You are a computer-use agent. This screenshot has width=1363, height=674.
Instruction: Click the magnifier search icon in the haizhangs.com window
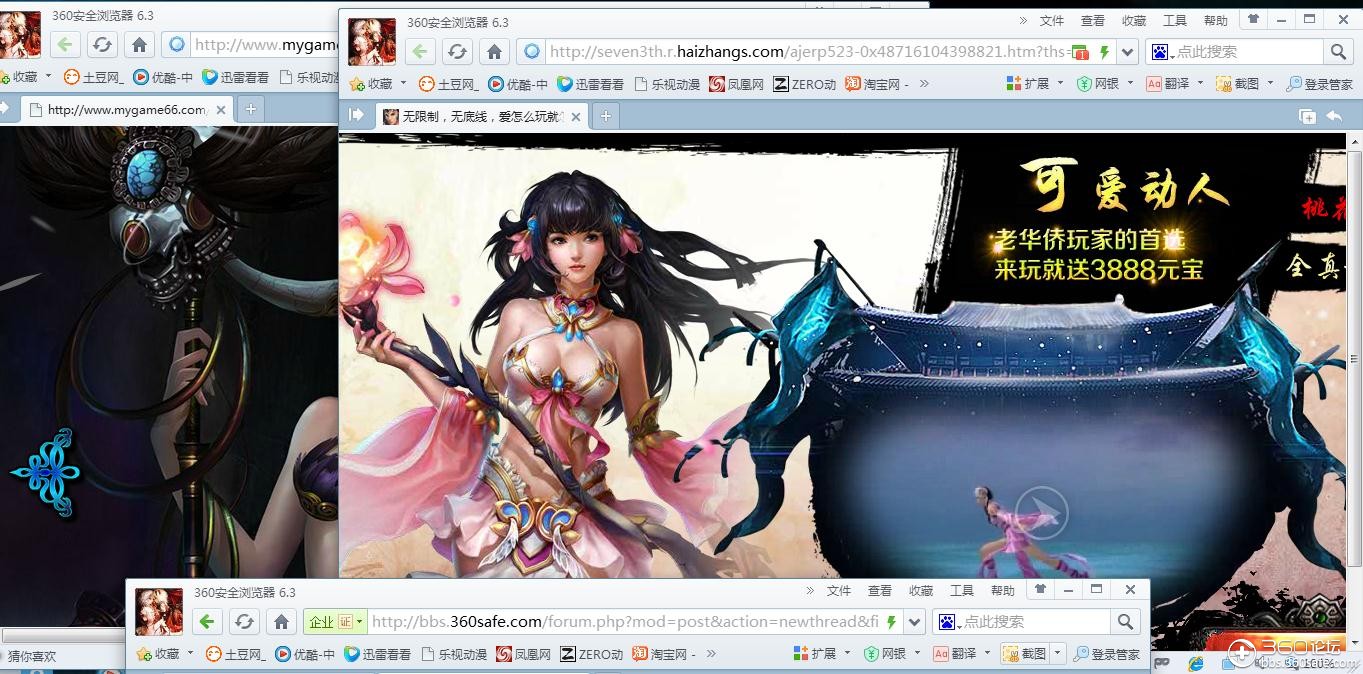coord(1337,52)
